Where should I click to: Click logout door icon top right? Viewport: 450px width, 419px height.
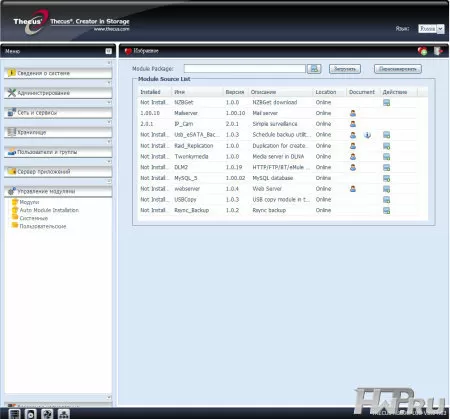click(438, 51)
